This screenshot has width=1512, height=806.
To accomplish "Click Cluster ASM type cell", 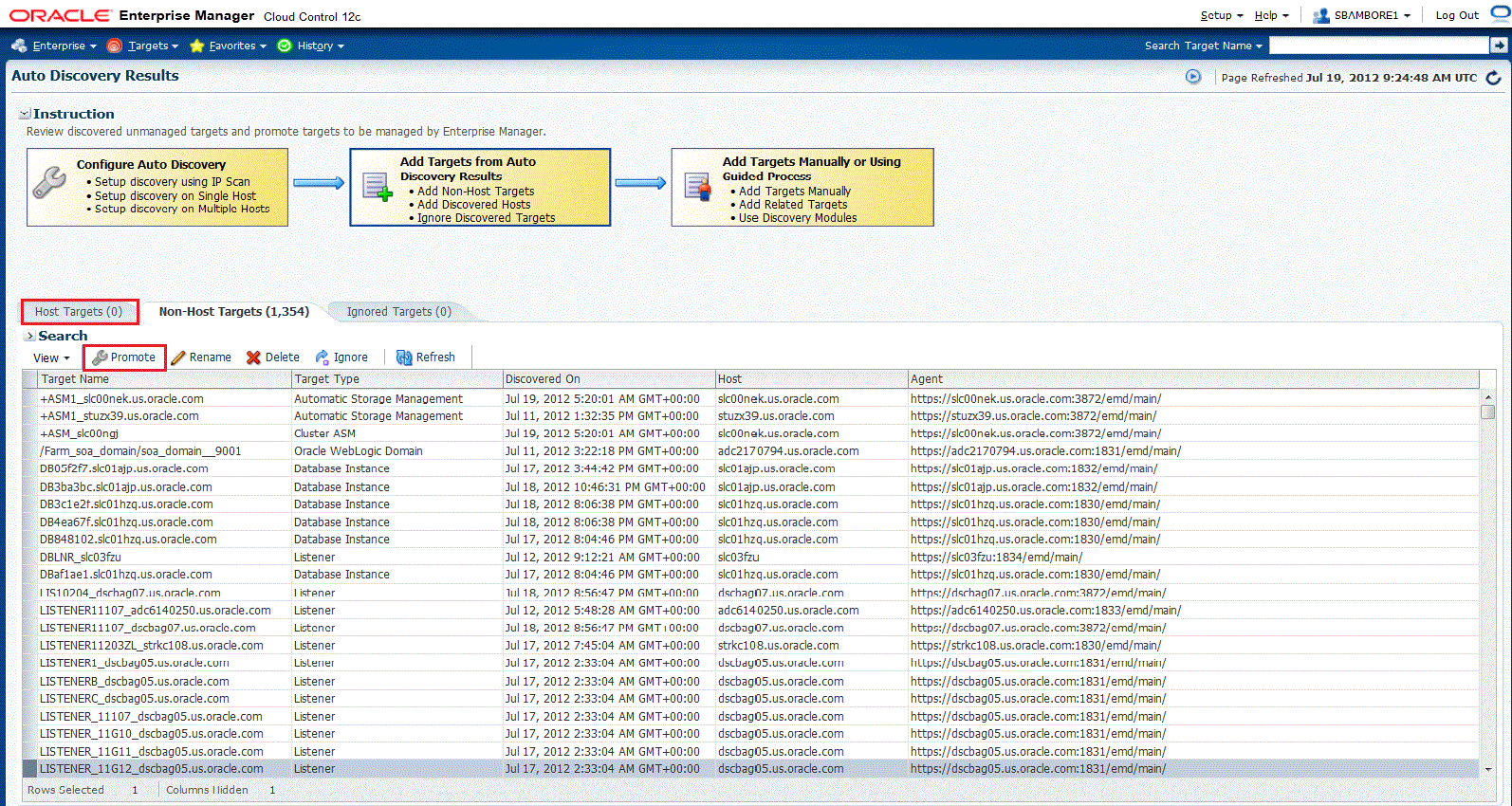I will (x=324, y=433).
